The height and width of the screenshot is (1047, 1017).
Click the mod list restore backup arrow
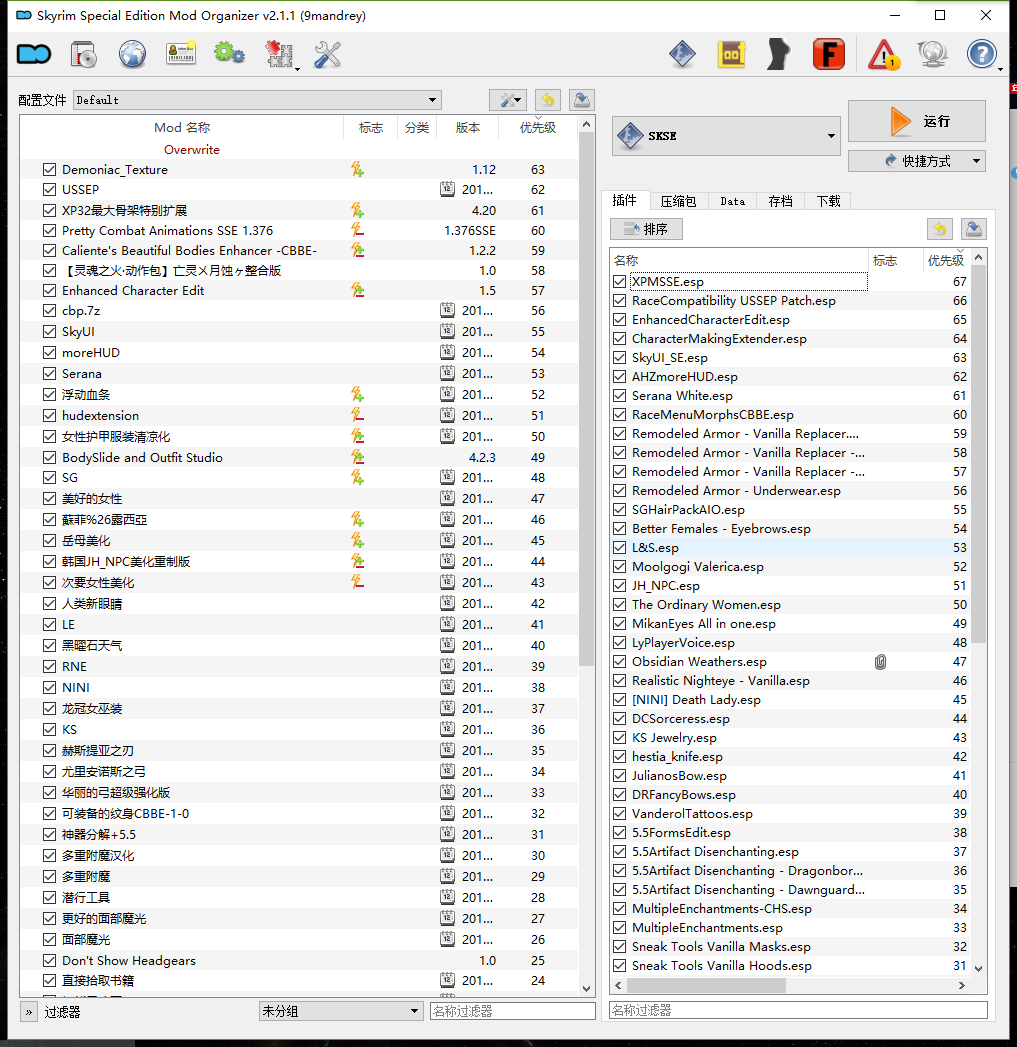tap(547, 100)
